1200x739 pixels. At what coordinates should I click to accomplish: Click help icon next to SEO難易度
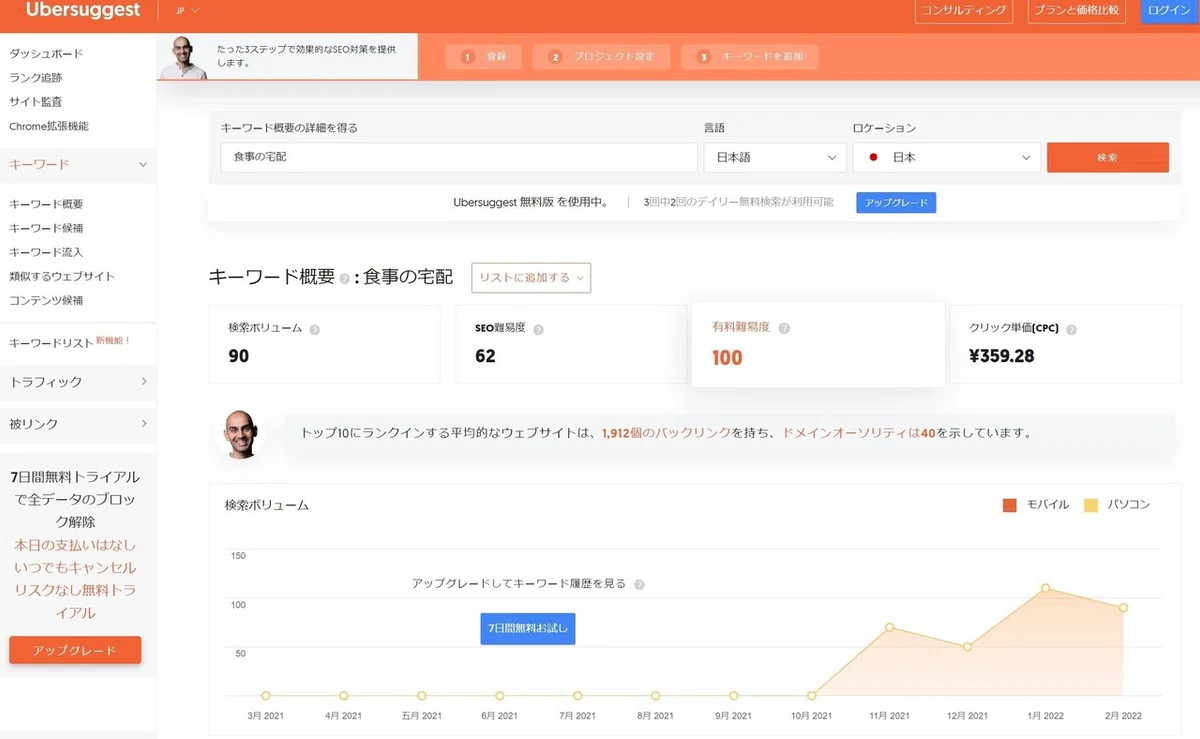tap(538, 329)
